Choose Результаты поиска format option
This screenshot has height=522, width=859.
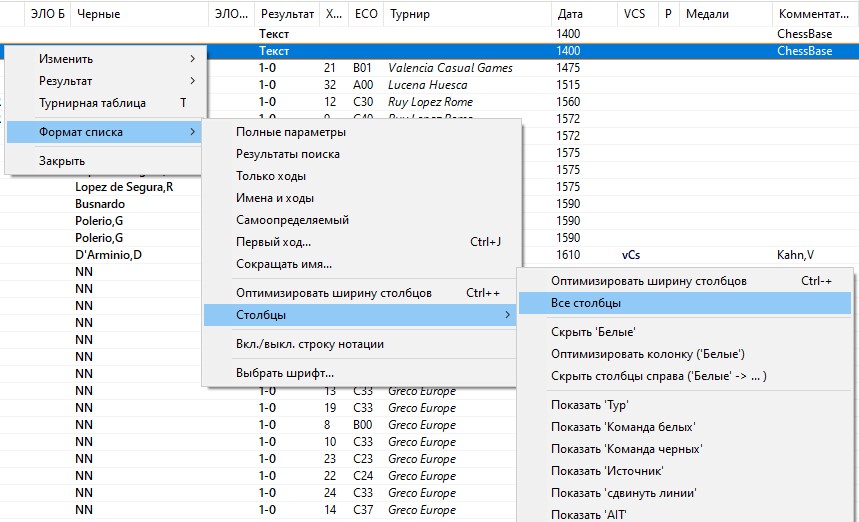point(360,154)
